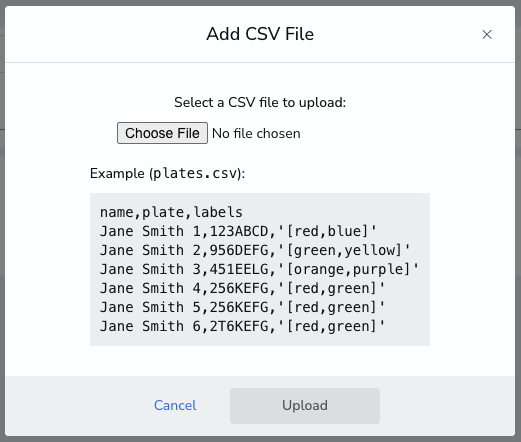Viewport: 521px width, 442px height.
Task: Click the Jane Smith 6 example row
Action: pos(243,326)
